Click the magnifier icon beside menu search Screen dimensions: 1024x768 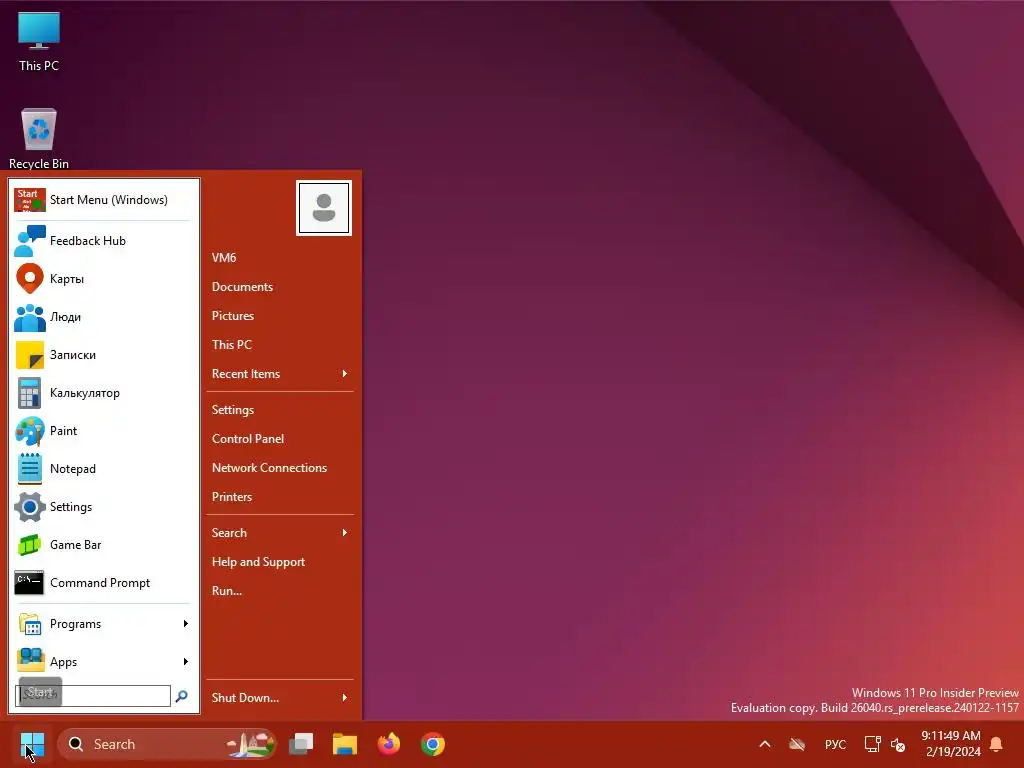(182, 696)
